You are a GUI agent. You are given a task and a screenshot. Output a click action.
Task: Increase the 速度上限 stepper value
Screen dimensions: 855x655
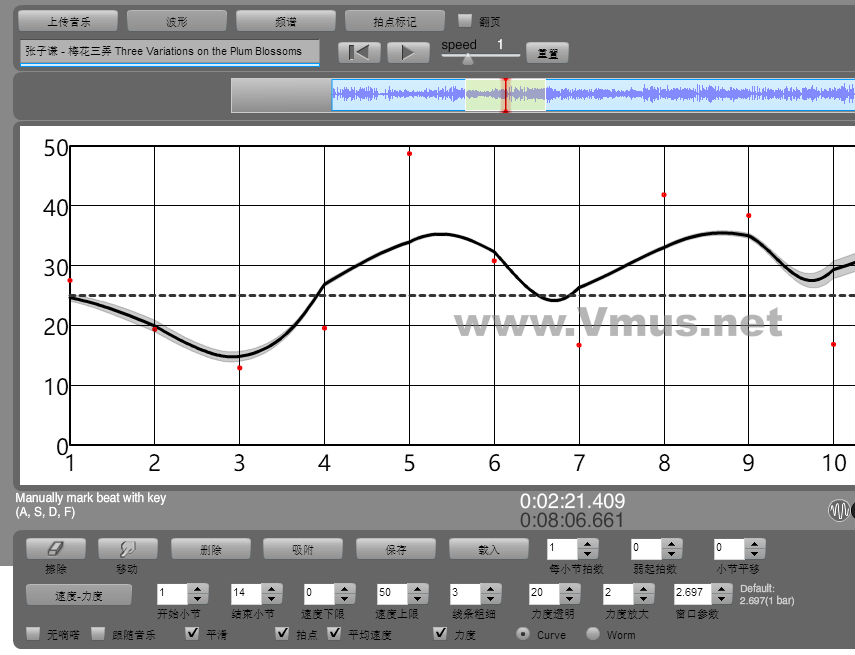click(419, 588)
